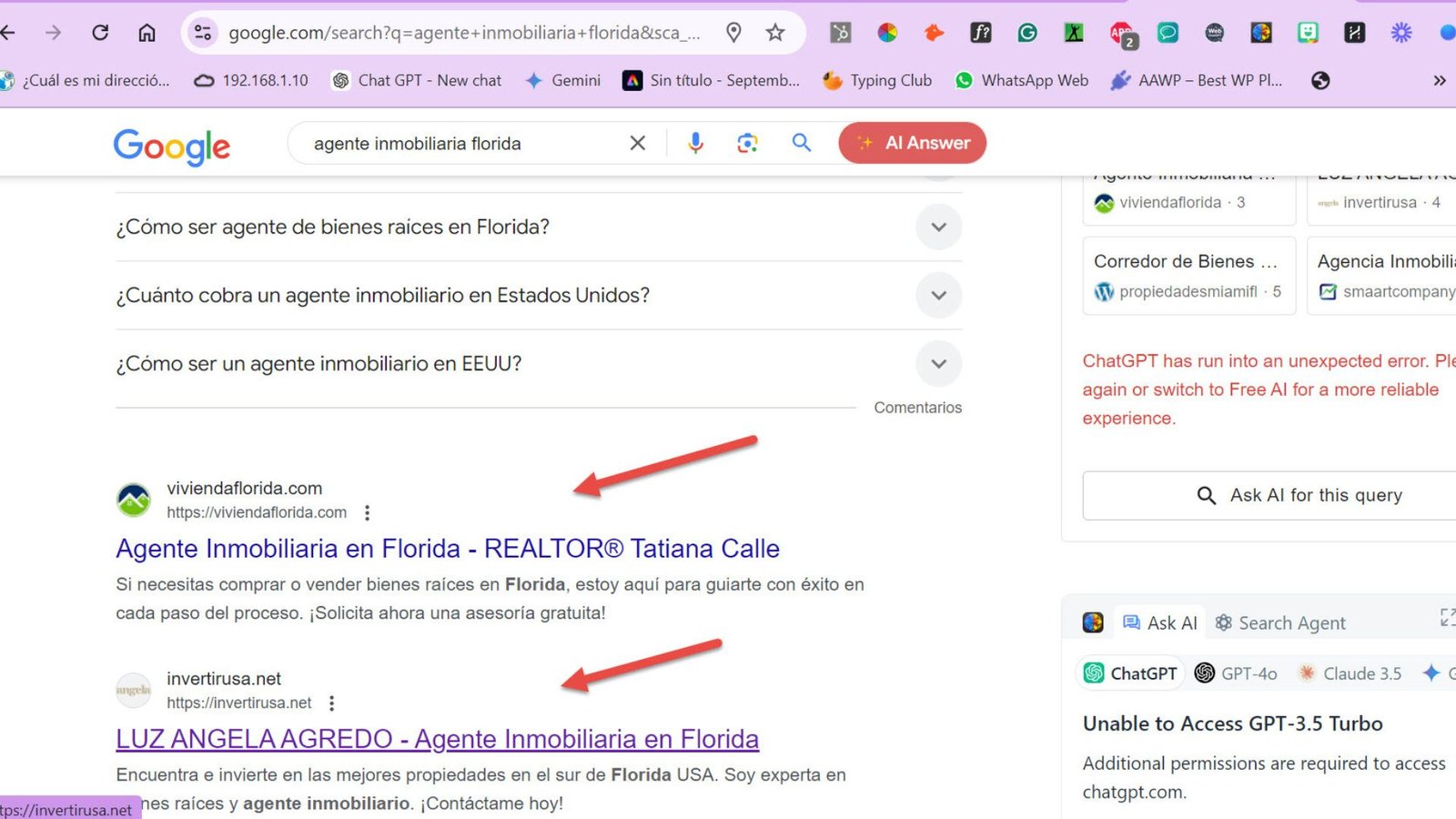Clear the search box with the X icon

click(x=637, y=143)
